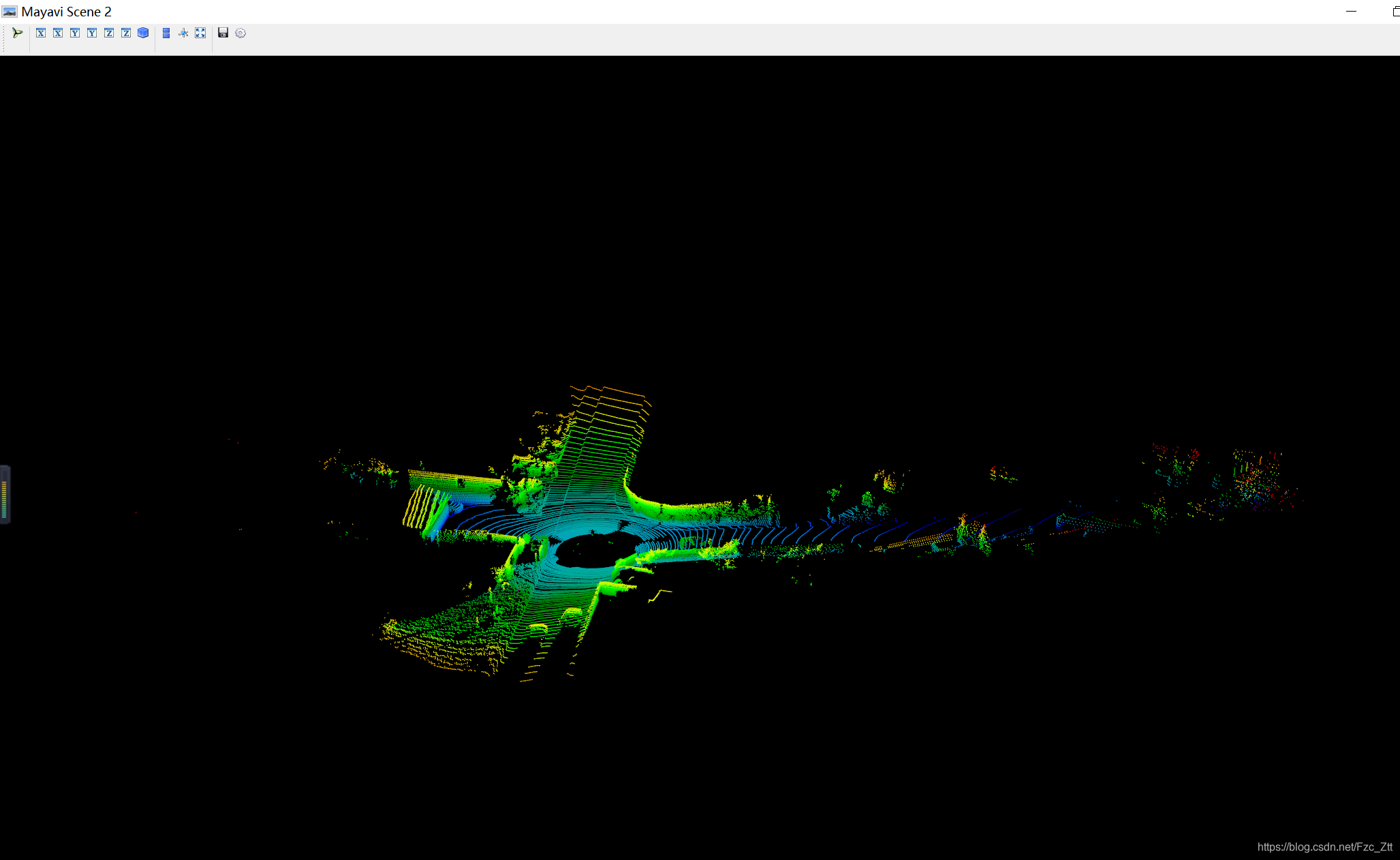Click the empty circle at point cloud center
Screen dimensions: 1400x860
(x=594, y=550)
